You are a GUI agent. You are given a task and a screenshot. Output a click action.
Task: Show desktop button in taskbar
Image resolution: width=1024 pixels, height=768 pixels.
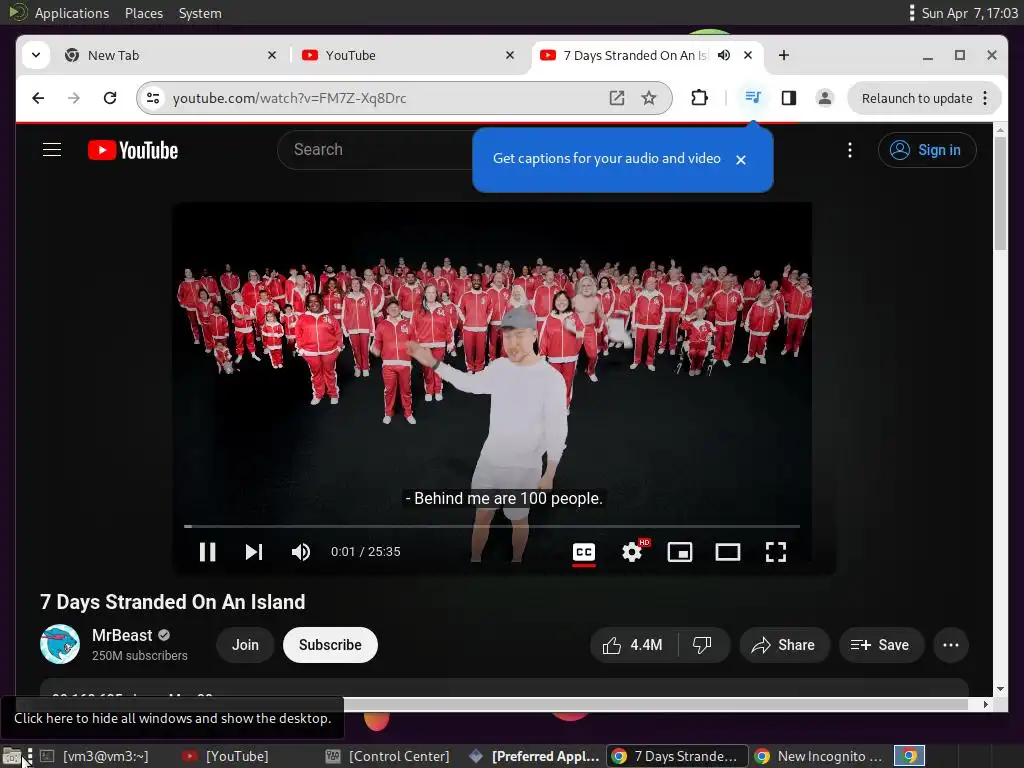click(12, 757)
